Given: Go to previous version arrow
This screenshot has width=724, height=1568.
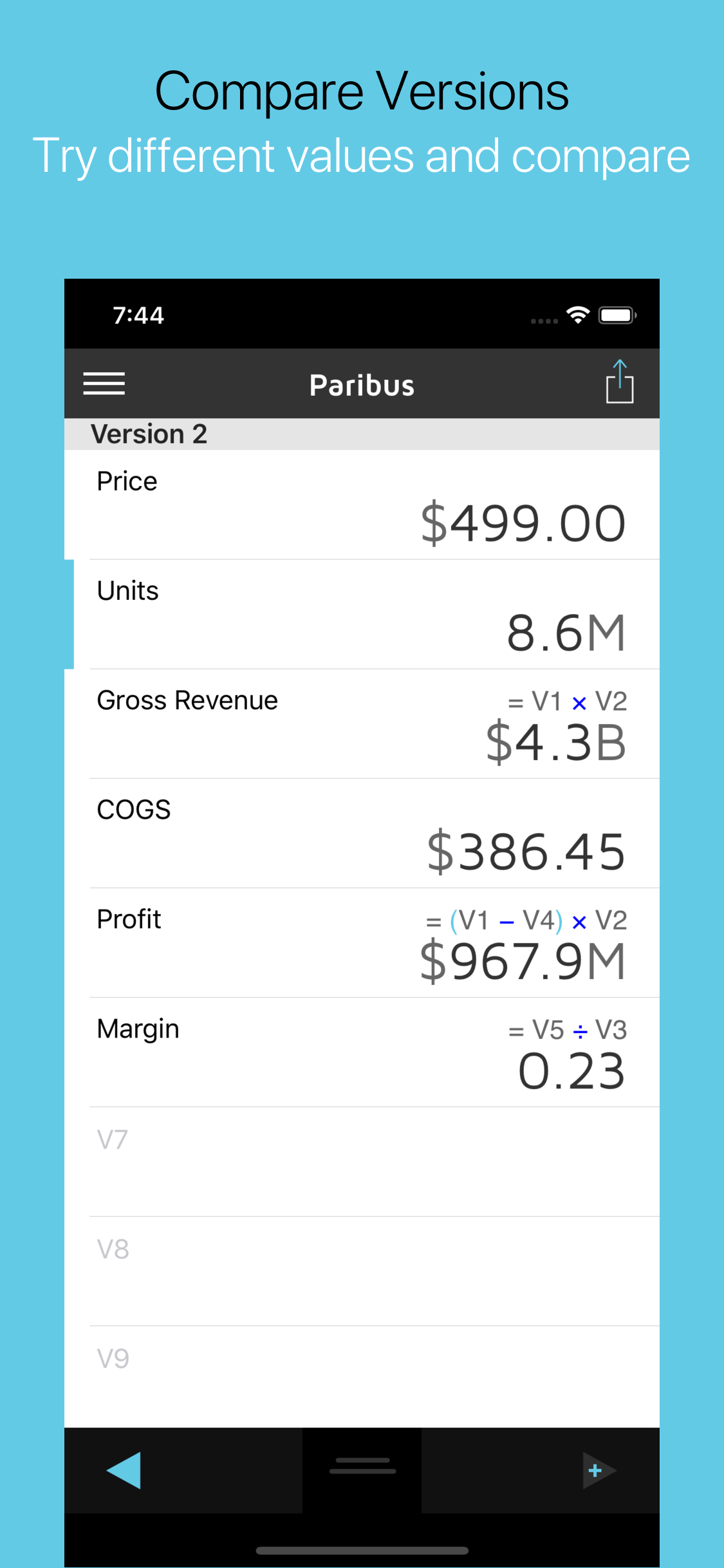Looking at the screenshot, I should click(x=124, y=1470).
